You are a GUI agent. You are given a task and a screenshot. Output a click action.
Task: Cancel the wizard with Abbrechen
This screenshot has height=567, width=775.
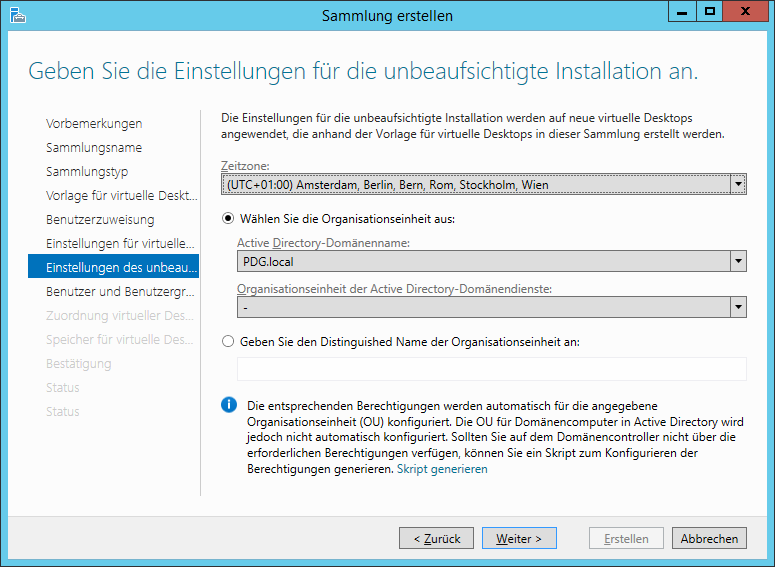pos(709,538)
